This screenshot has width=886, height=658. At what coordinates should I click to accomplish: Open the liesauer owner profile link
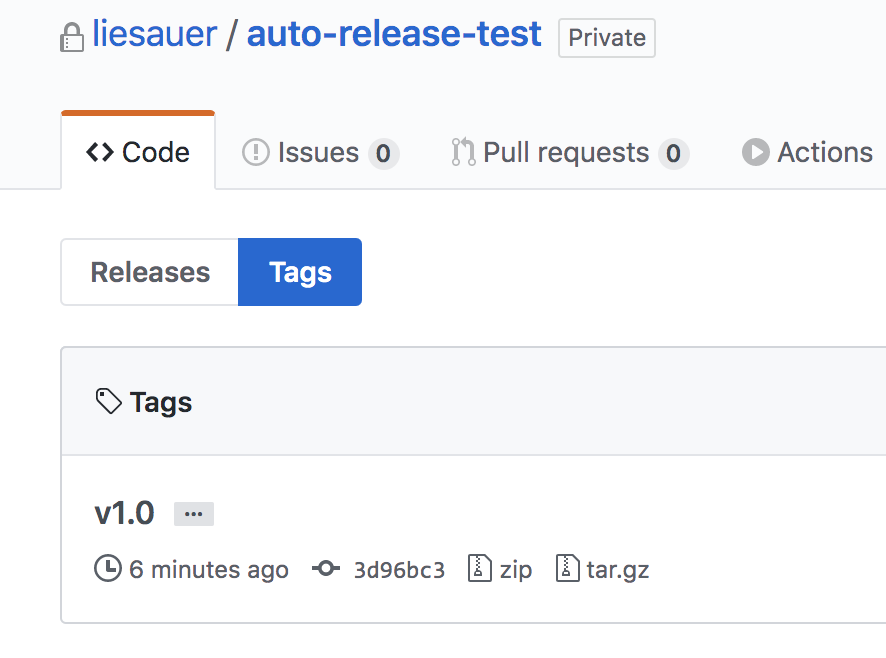pos(154,34)
